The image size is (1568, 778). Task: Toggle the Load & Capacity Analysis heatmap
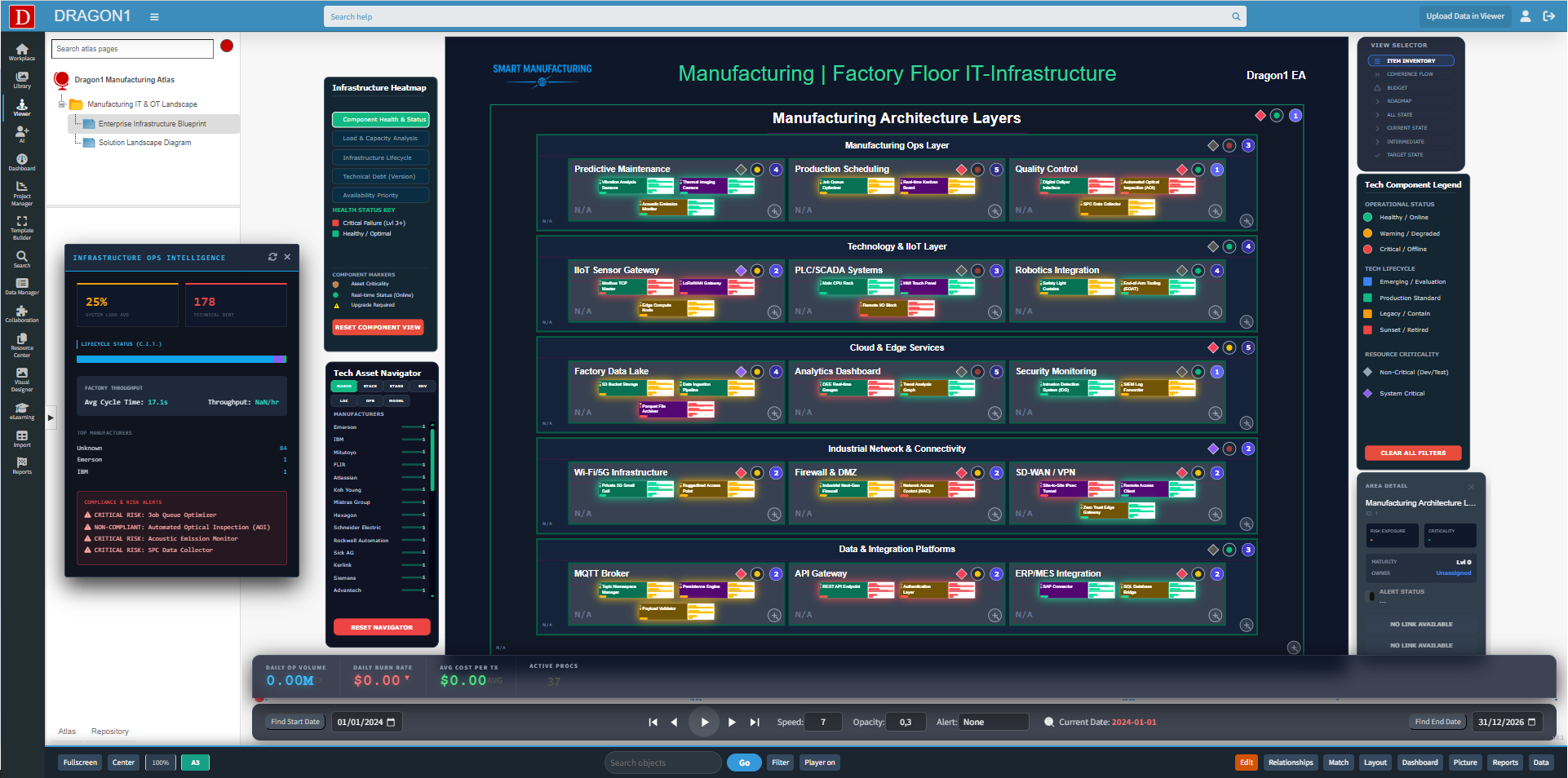[x=380, y=138]
